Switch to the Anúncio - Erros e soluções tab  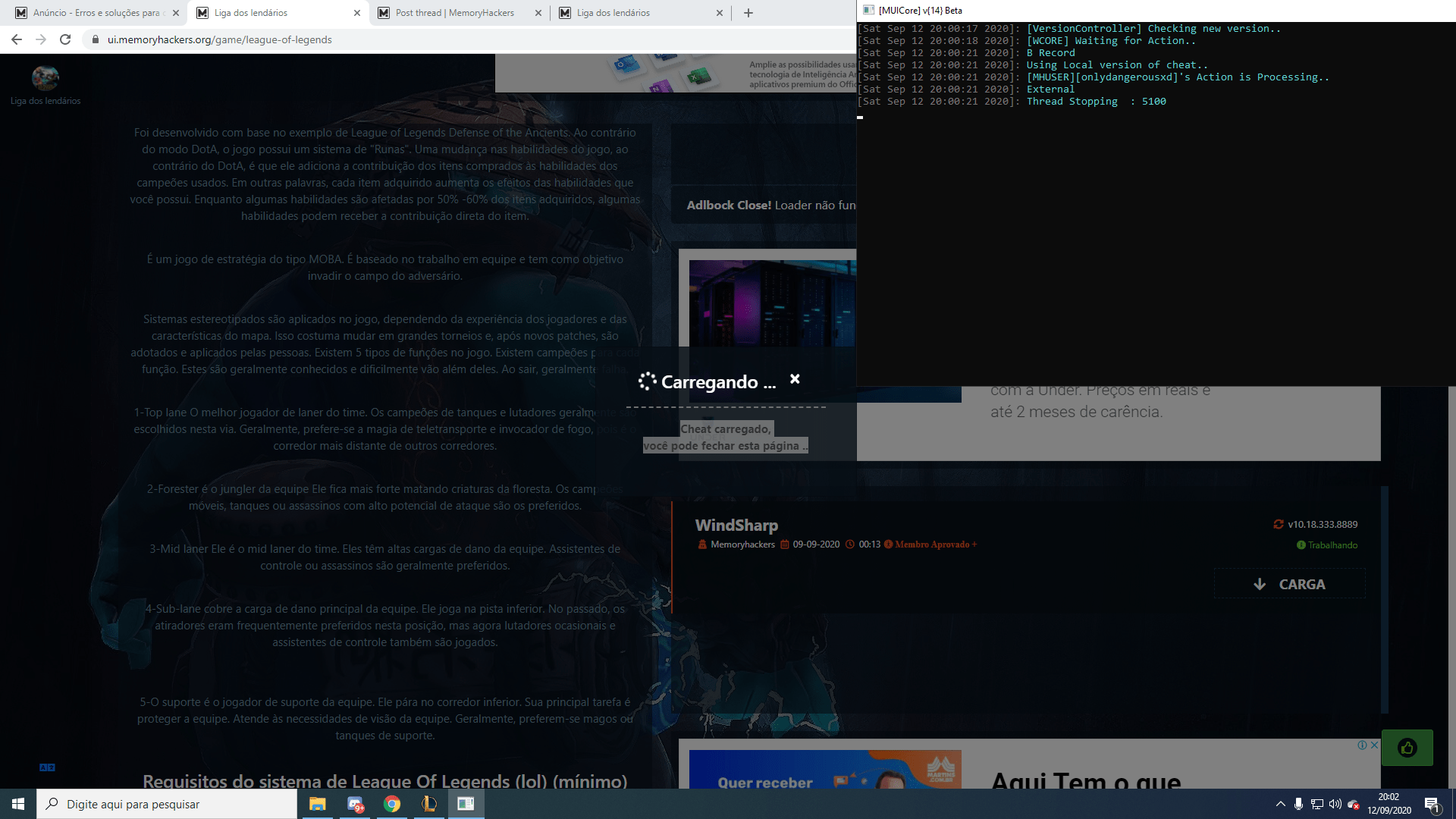click(96, 13)
